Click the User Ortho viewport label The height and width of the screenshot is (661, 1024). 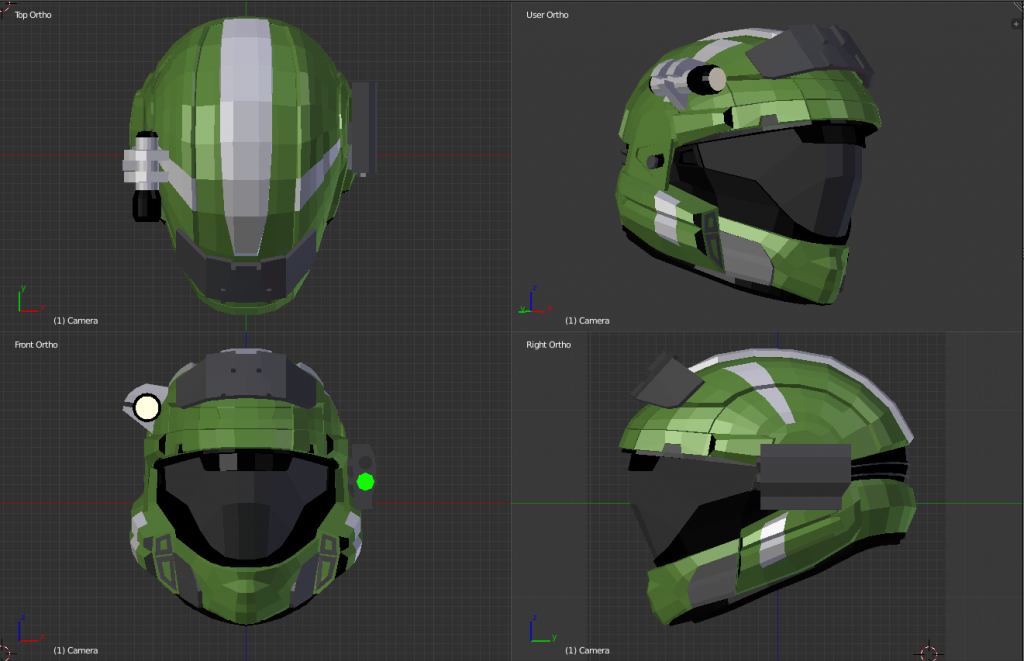[547, 14]
